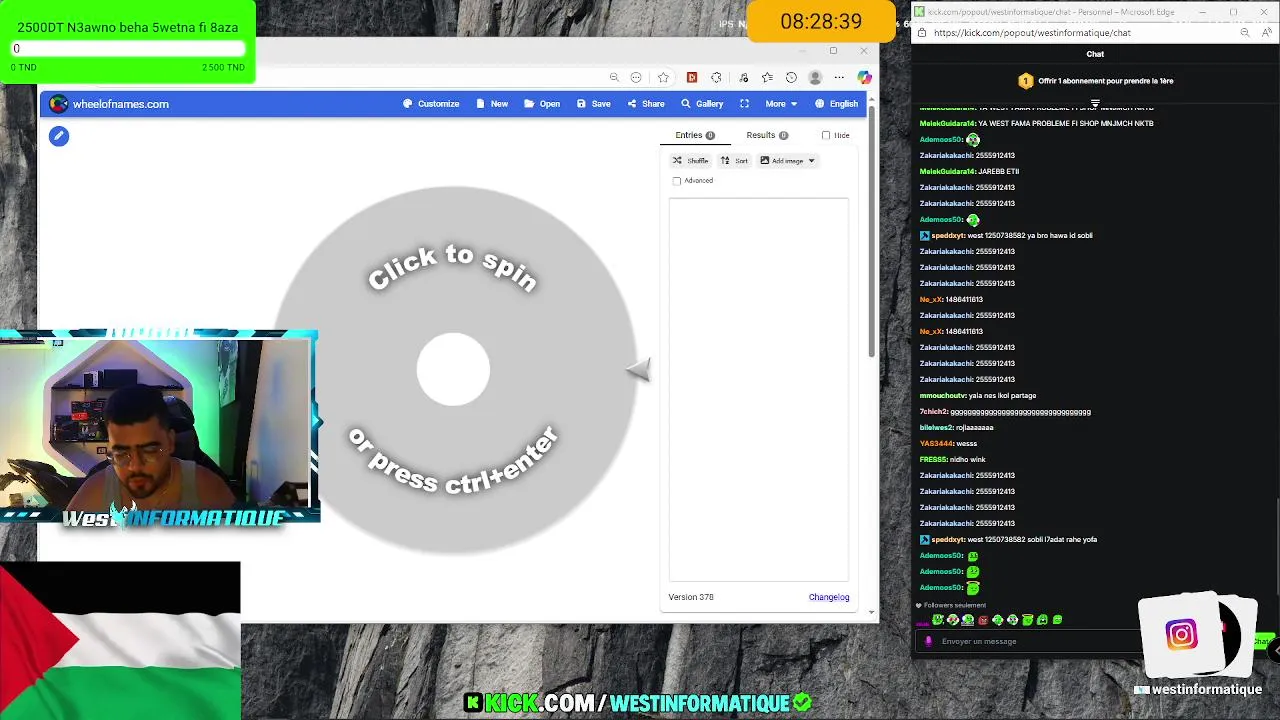The height and width of the screenshot is (720, 1280).
Task: Open the browser profile avatar
Action: click(x=815, y=78)
